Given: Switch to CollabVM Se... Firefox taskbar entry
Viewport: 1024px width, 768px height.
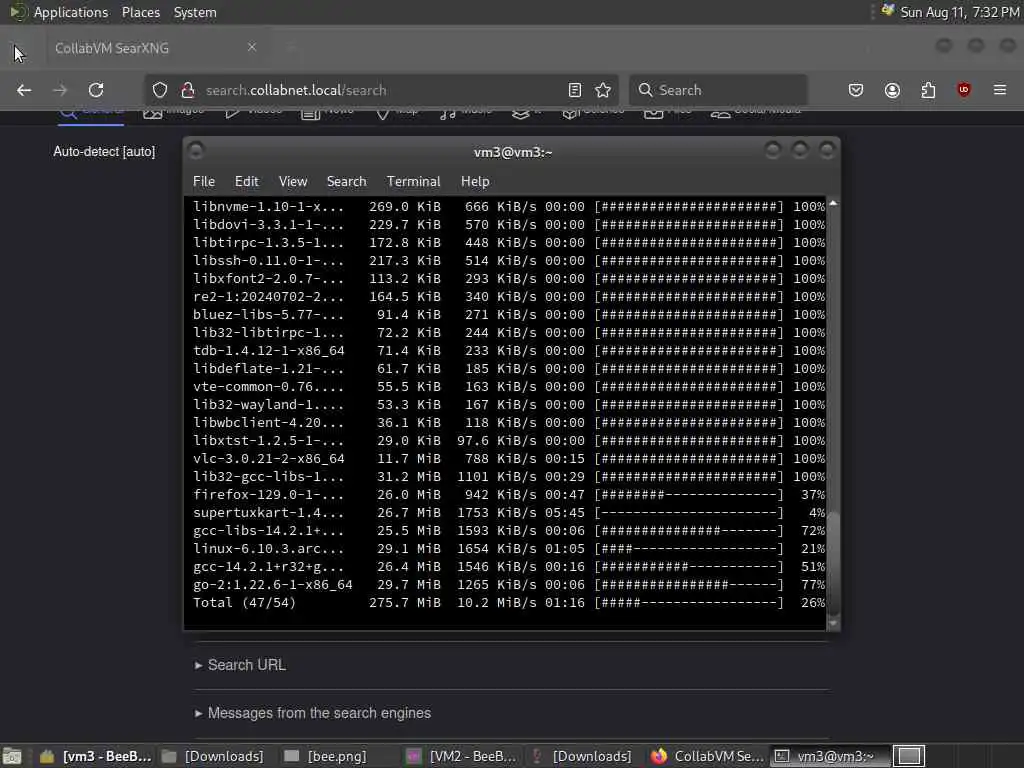Looking at the screenshot, I should (x=706, y=756).
